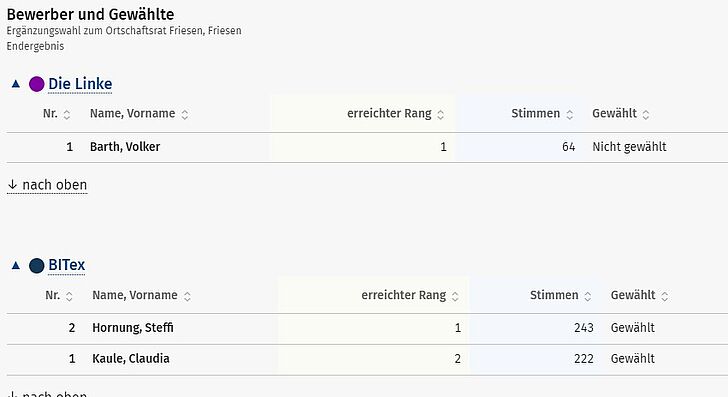The image size is (728, 397).
Task: Sort Die Linke table by Nr. arrows
Action: click(67, 115)
